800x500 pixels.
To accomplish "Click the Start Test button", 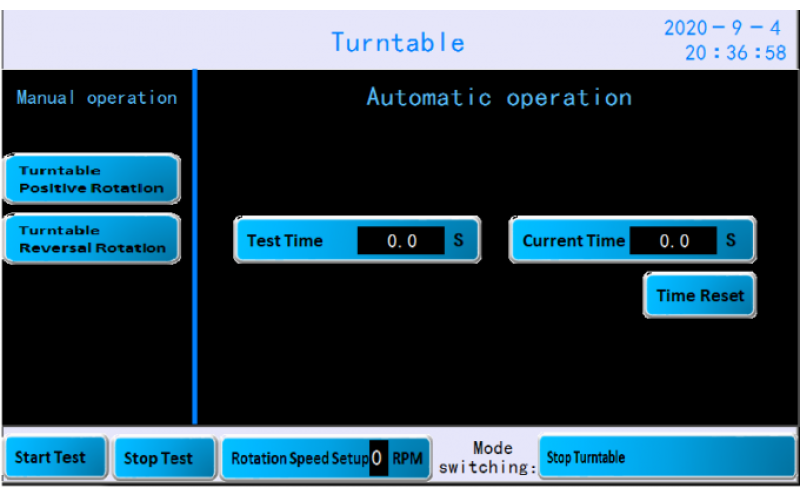I will (56, 457).
